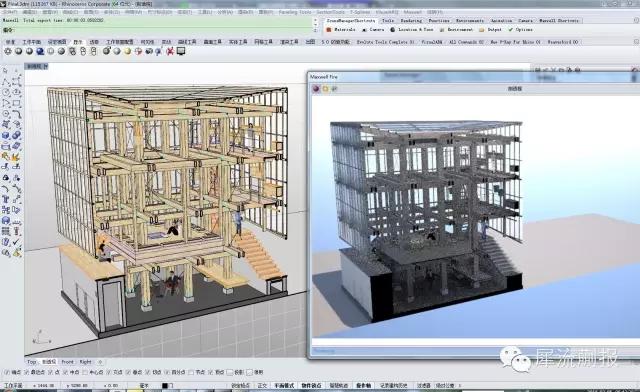The height and width of the screenshot is (392, 640).
Task: Click the black layer color swatch
Action: 164,385
